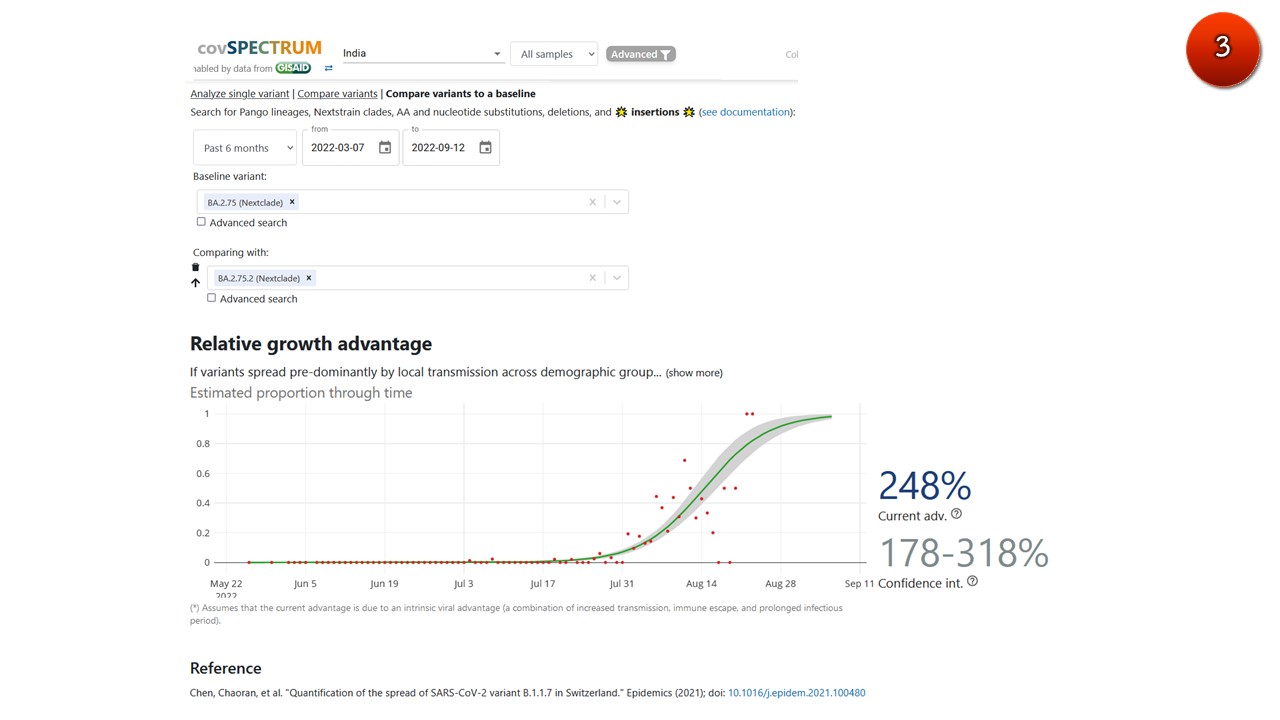Clear the Baseline variant field
1280x720 pixels.
point(592,202)
